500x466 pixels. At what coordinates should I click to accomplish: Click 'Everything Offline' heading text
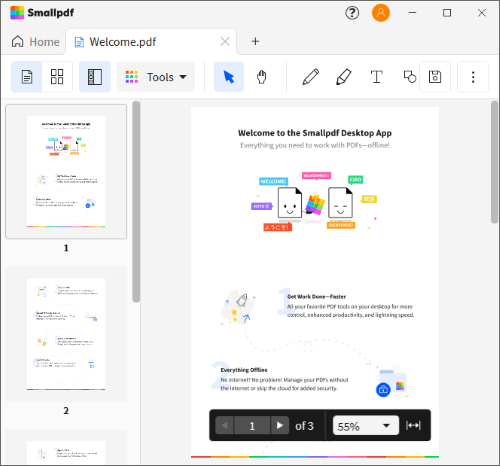[244, 370]
